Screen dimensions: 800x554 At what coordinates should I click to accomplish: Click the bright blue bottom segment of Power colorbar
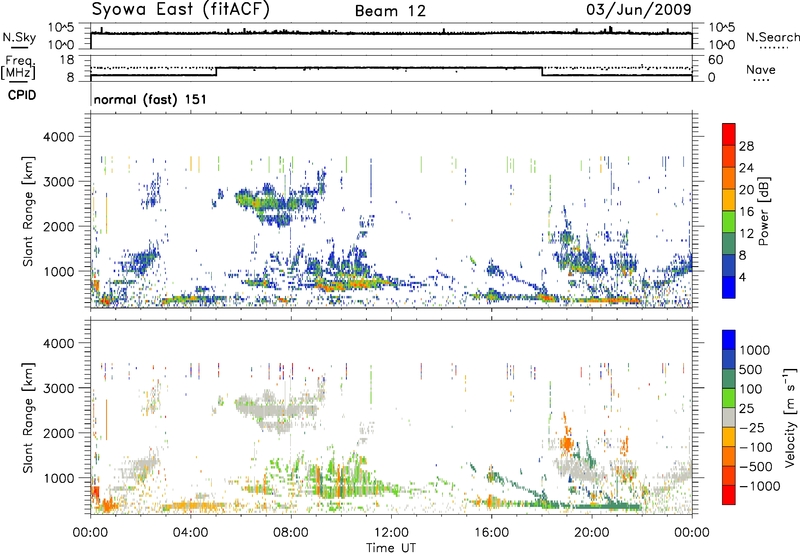(x=729, y=287)
